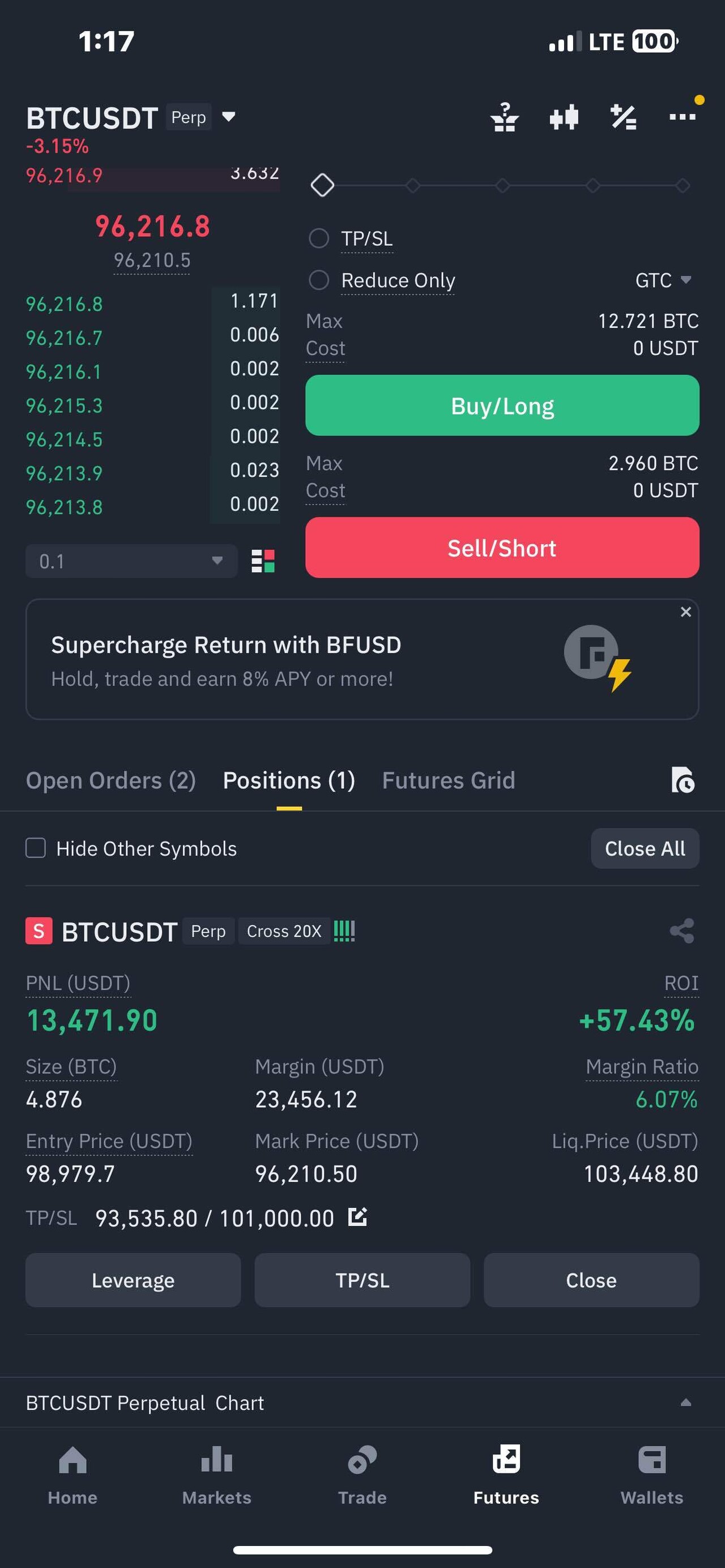Image resolution: width=725 pixels, height=1568 pixels.
Task: Switch to the Futures Grid tab
Action: point(448,780)
